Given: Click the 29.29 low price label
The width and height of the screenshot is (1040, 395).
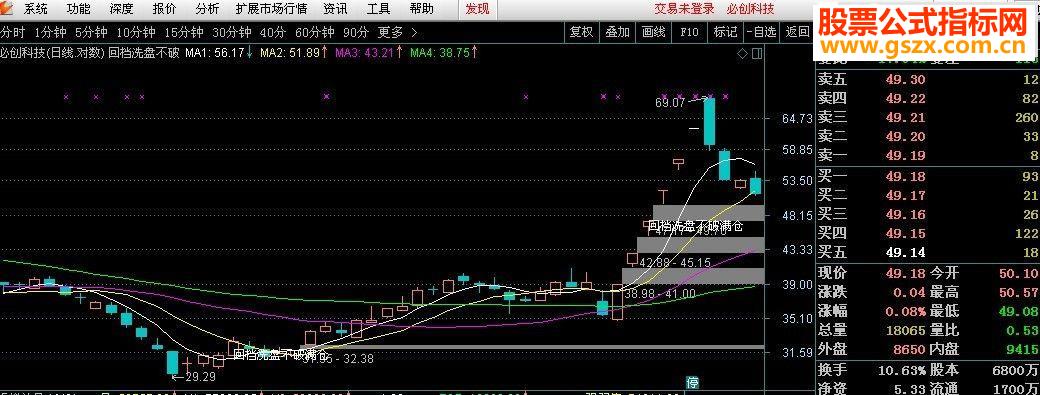Looking at the screenshot, I should pos(200,376).
